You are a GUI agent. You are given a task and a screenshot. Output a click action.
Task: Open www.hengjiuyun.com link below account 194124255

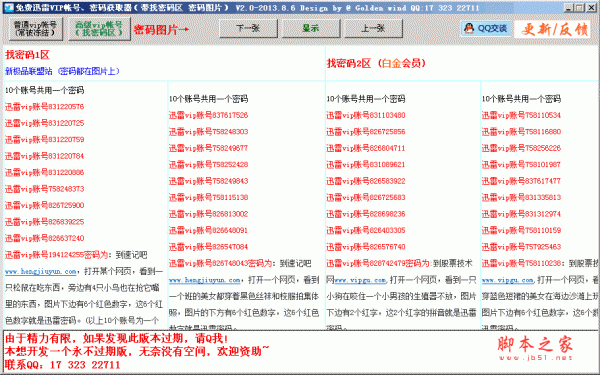[x=41, y=271]
